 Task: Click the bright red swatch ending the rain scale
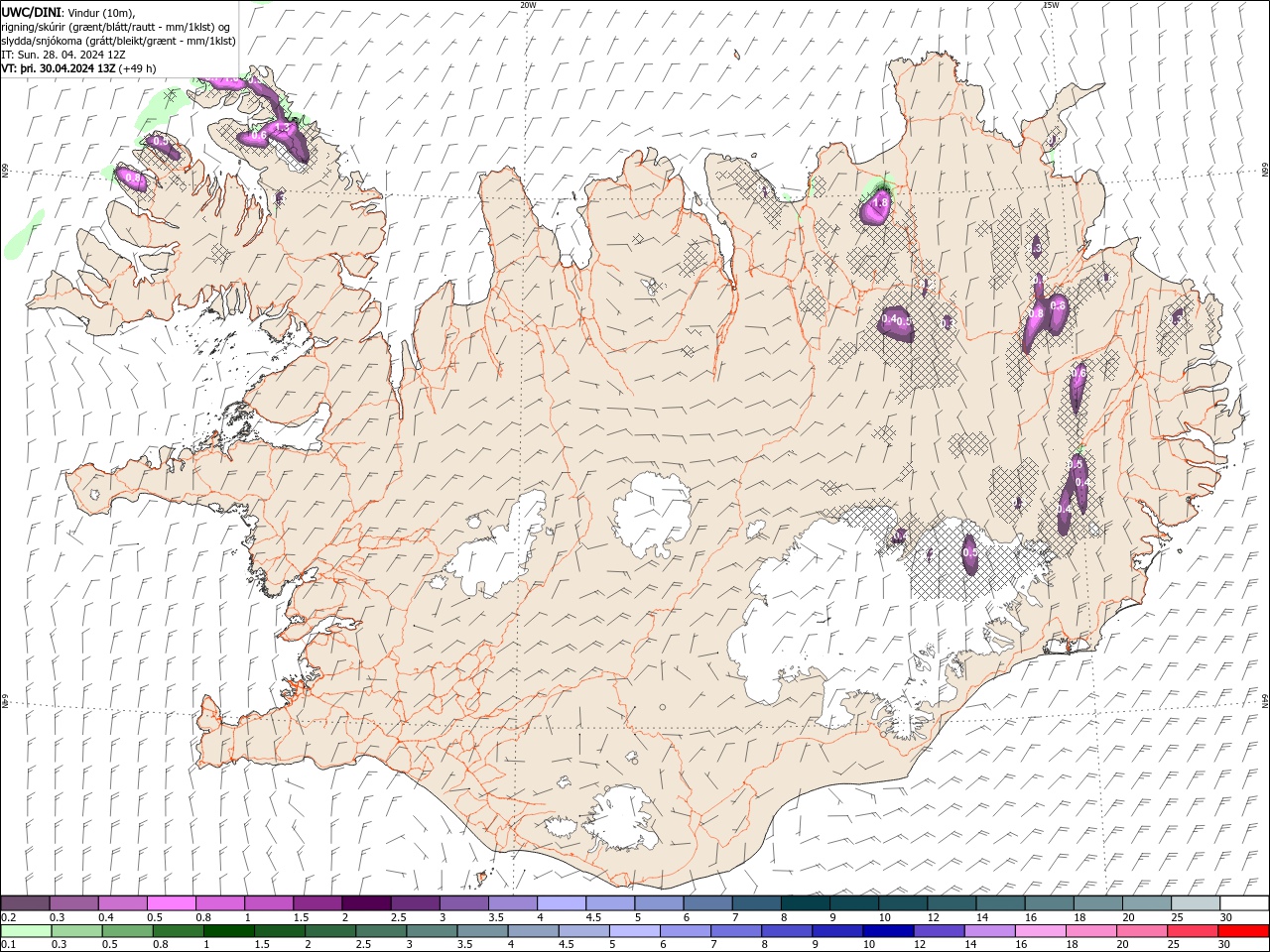pos(1244,931)
